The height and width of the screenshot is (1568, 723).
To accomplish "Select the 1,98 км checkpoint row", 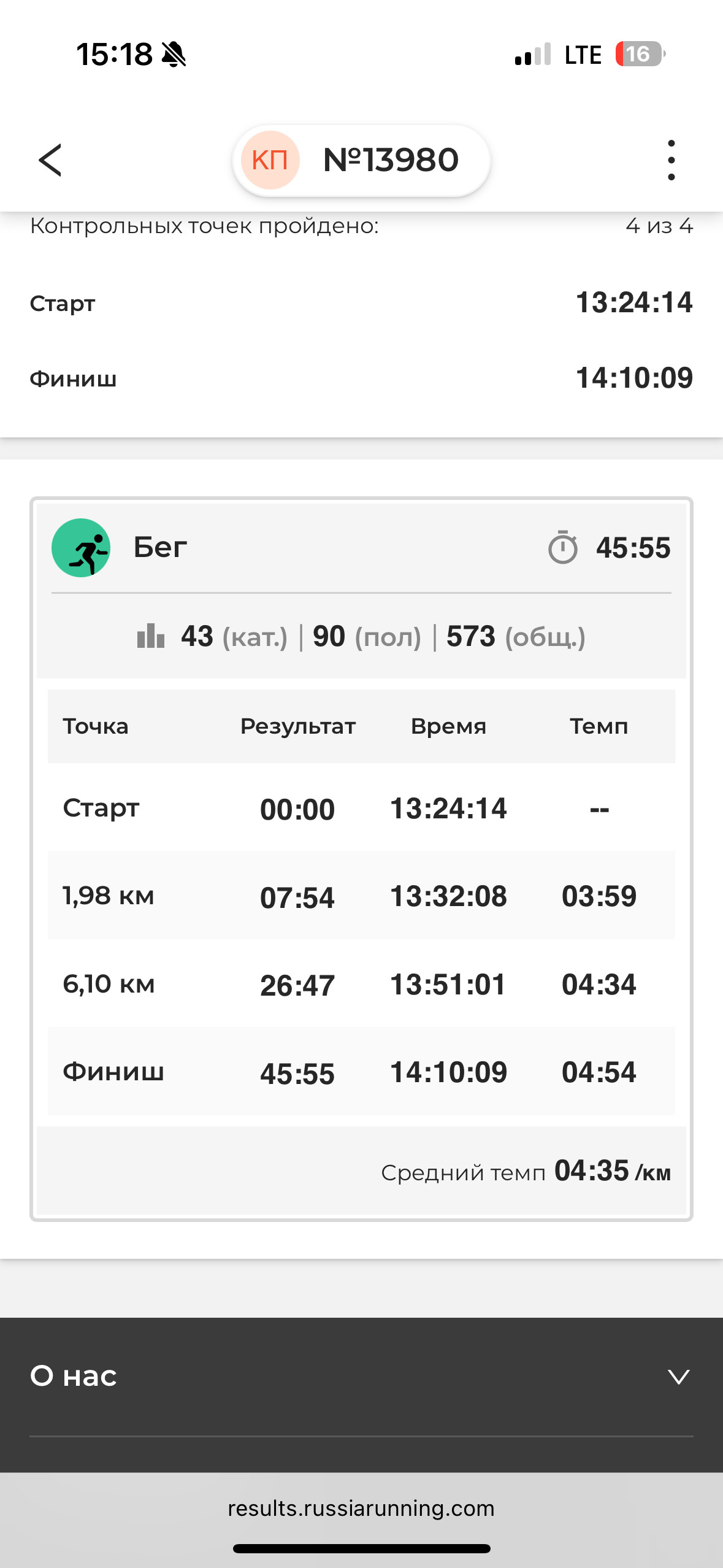I will [x=361, y=896].
